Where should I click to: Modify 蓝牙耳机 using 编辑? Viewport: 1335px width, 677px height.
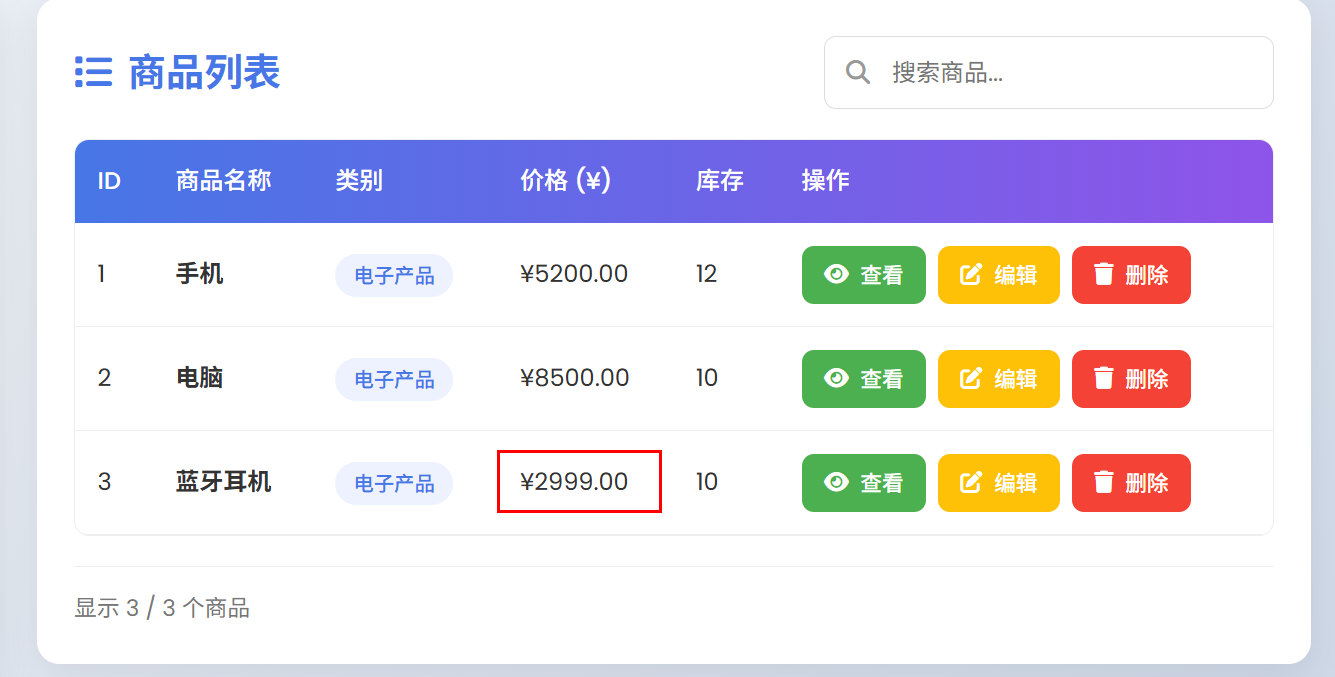pyautogui.click(x=999, y=483)
